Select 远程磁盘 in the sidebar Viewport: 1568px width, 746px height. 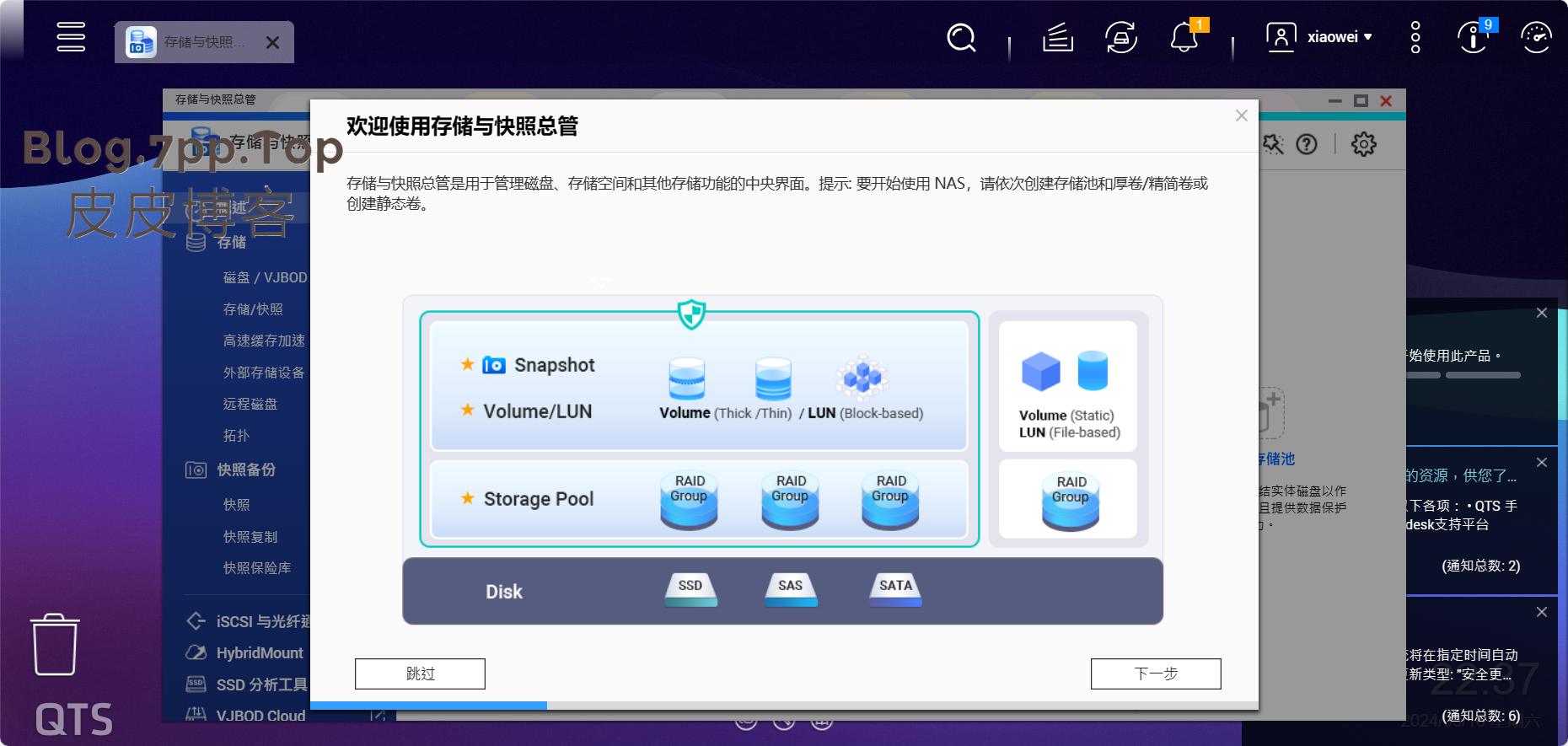(250, 404)
